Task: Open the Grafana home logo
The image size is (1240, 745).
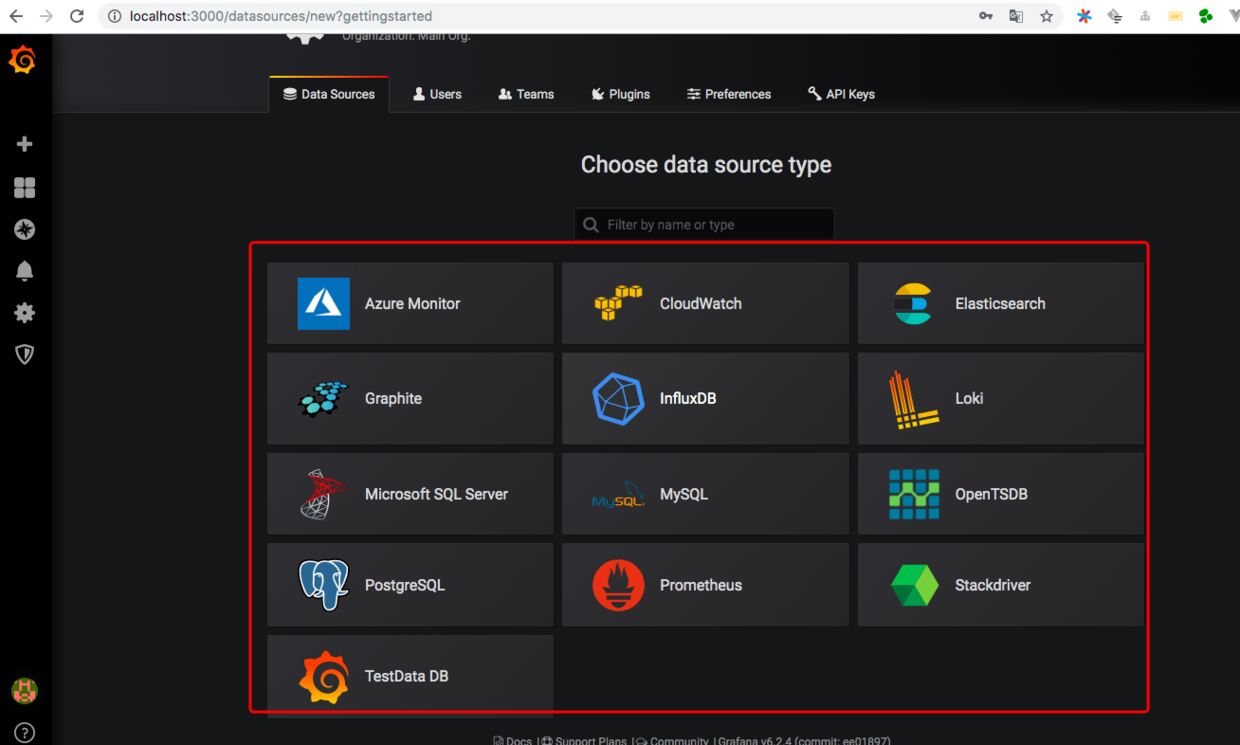Action: (x=23, y=61)
